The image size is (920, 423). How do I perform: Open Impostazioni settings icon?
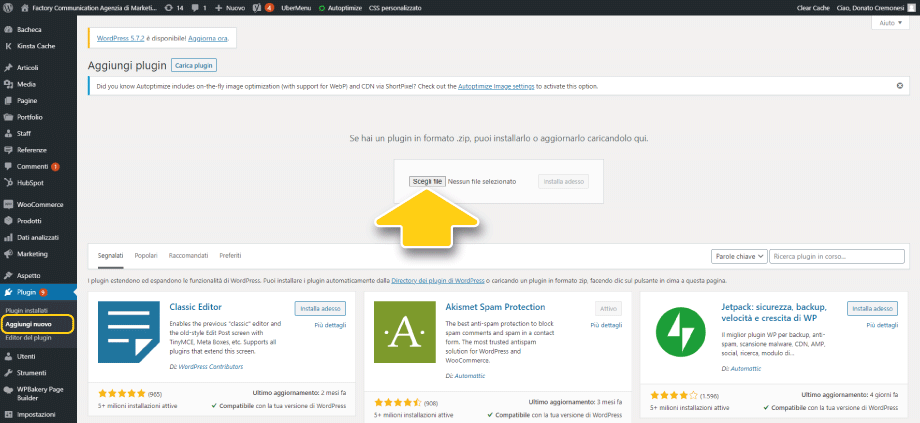tap(8, 414)
